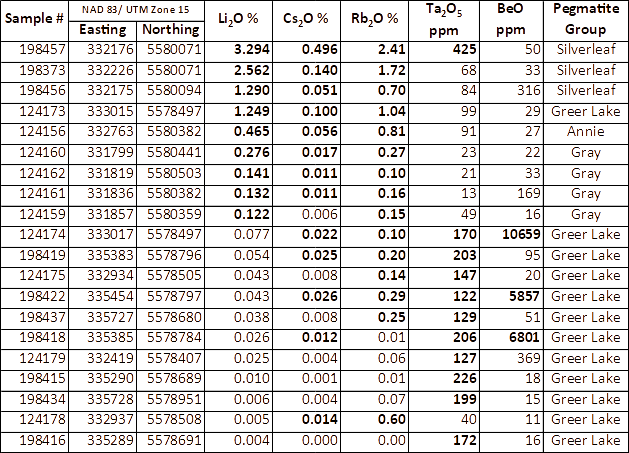Click the Li2O value 3.294
The height and width of the screenshot is (453, 629).
pos(252,49)
